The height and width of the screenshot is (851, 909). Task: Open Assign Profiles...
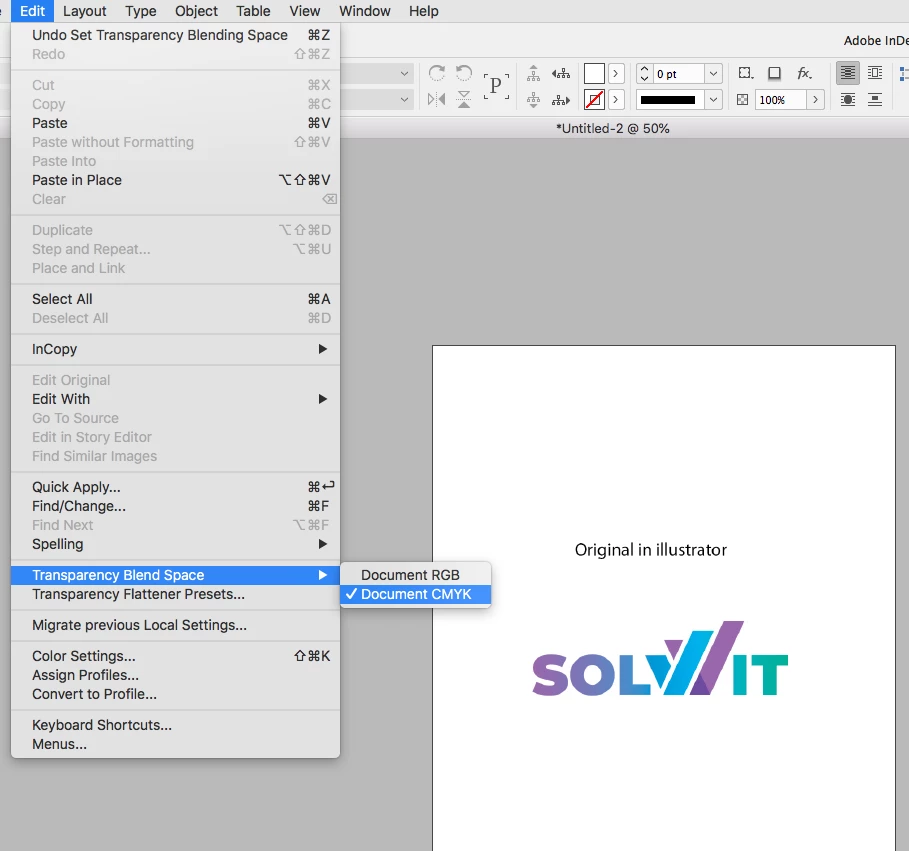(x=175, y=675)
